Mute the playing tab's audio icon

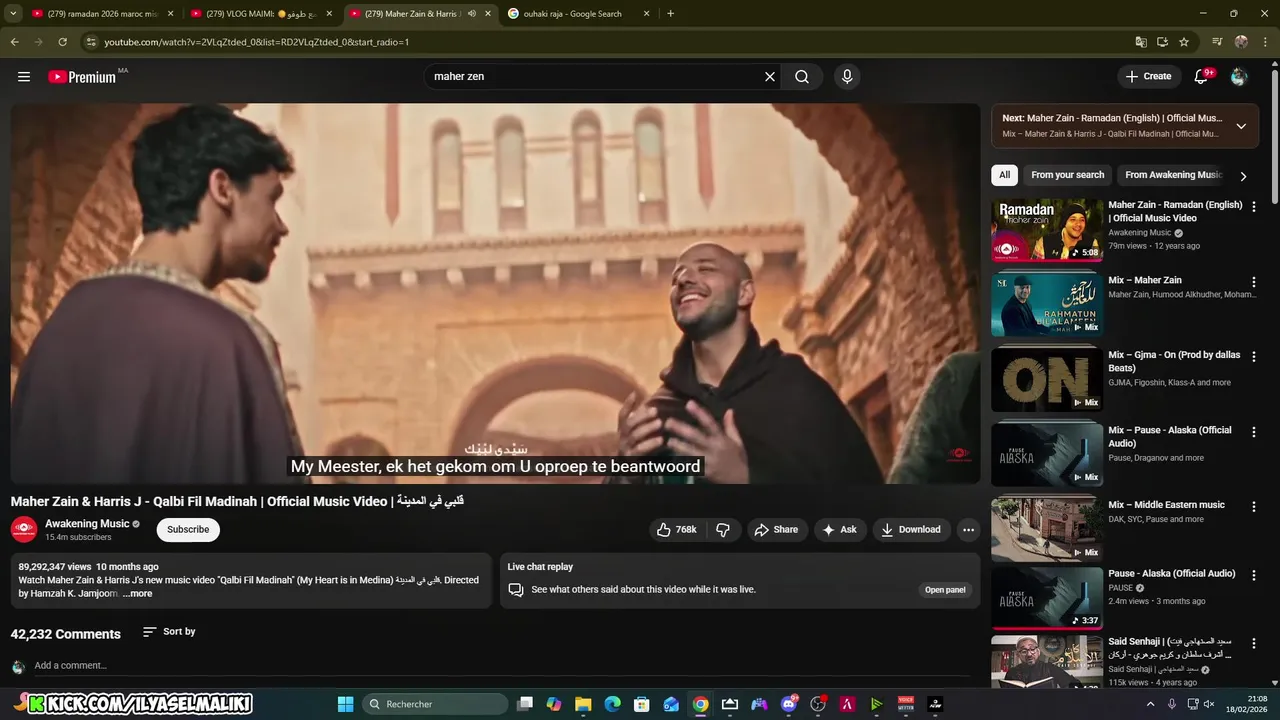coord(472,14)
